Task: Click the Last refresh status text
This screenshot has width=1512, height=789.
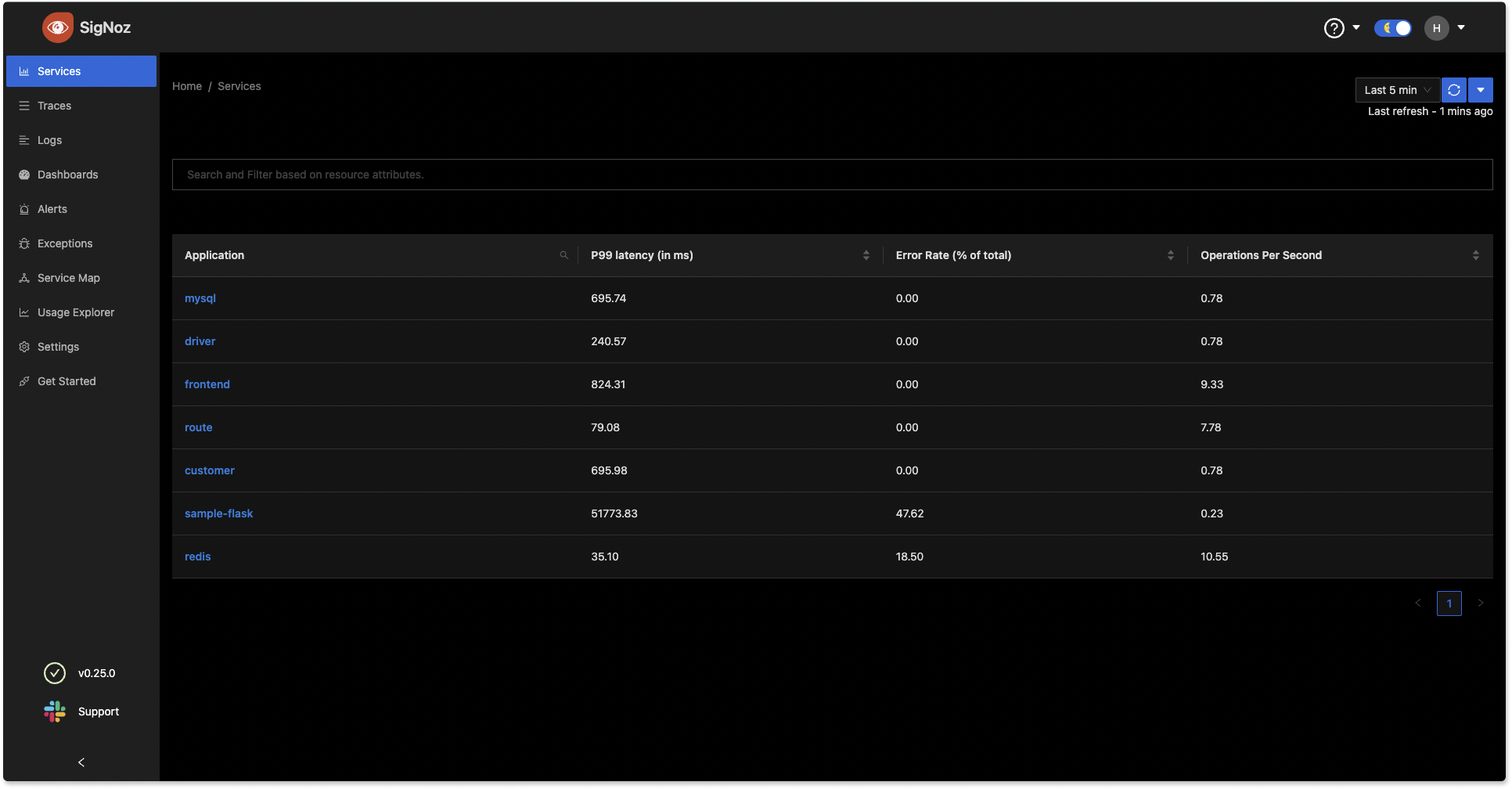Action: (x=1431, y=111)
